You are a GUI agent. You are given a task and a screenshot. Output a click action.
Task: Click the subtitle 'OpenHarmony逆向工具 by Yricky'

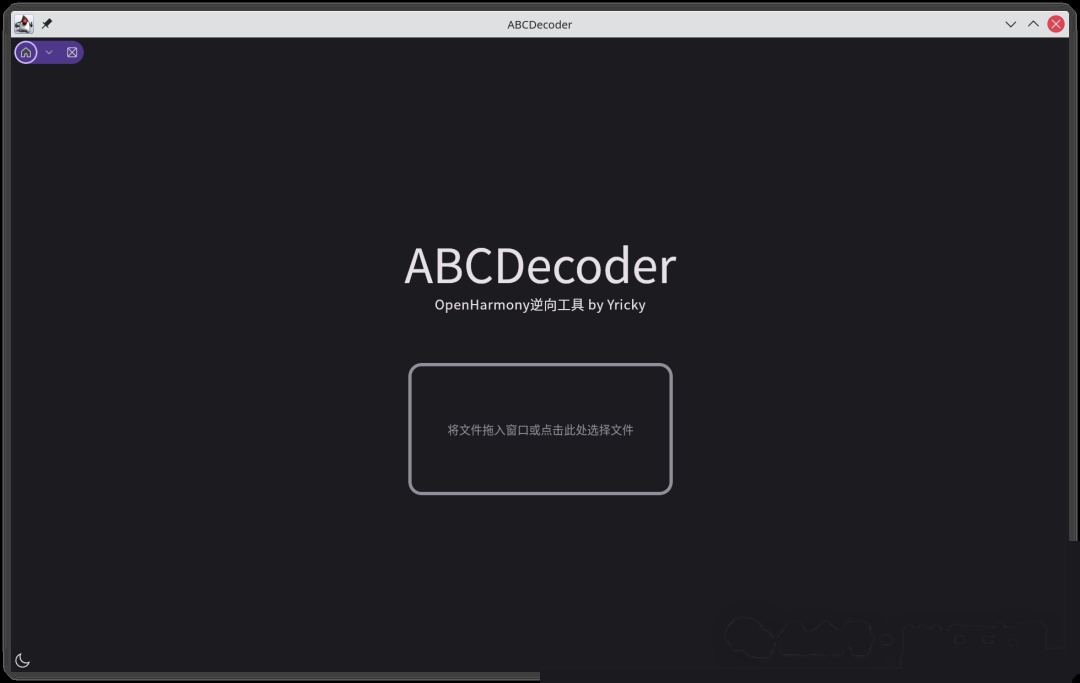pos(540,305)
